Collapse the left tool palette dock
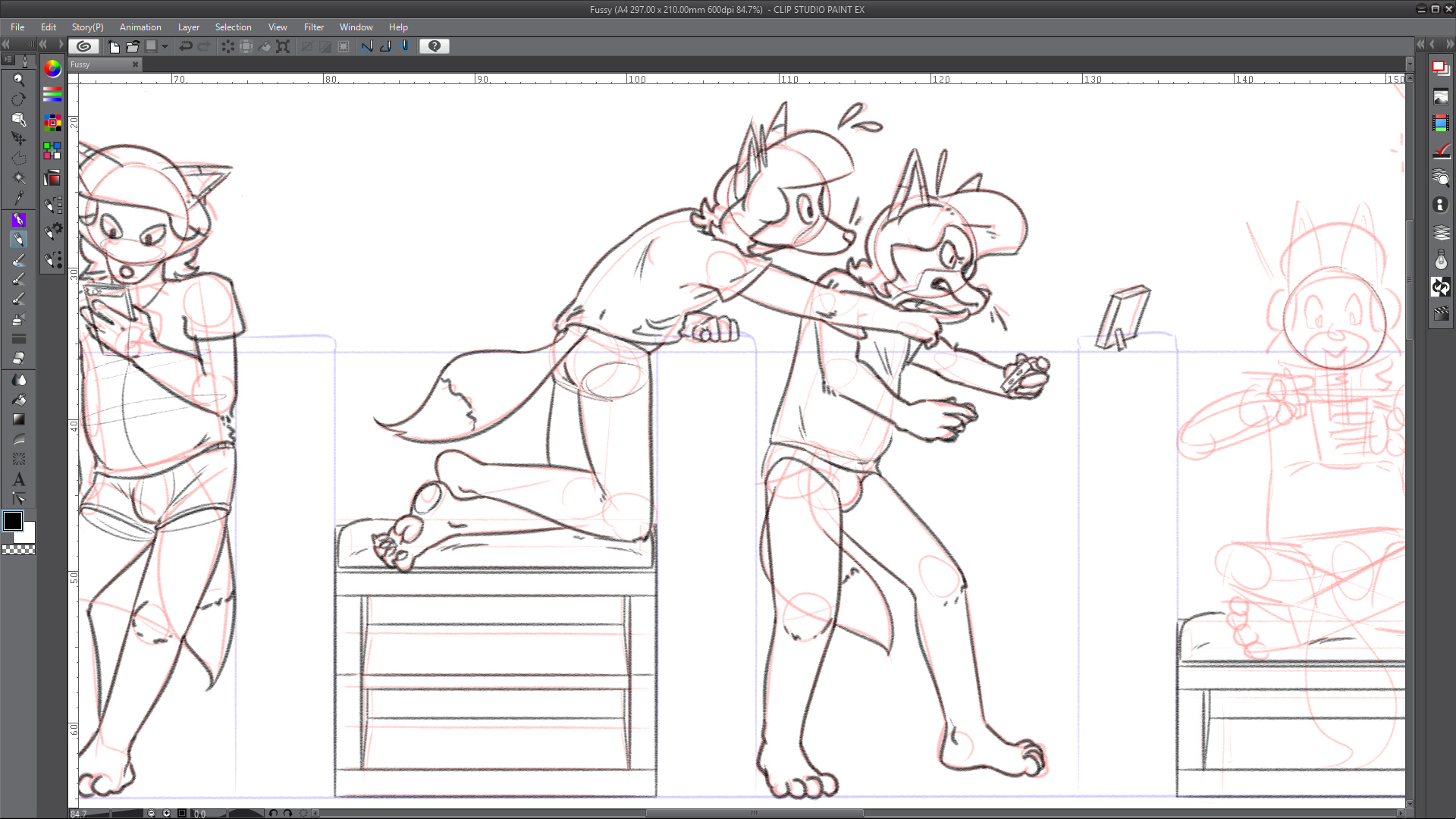 [6, 45]
